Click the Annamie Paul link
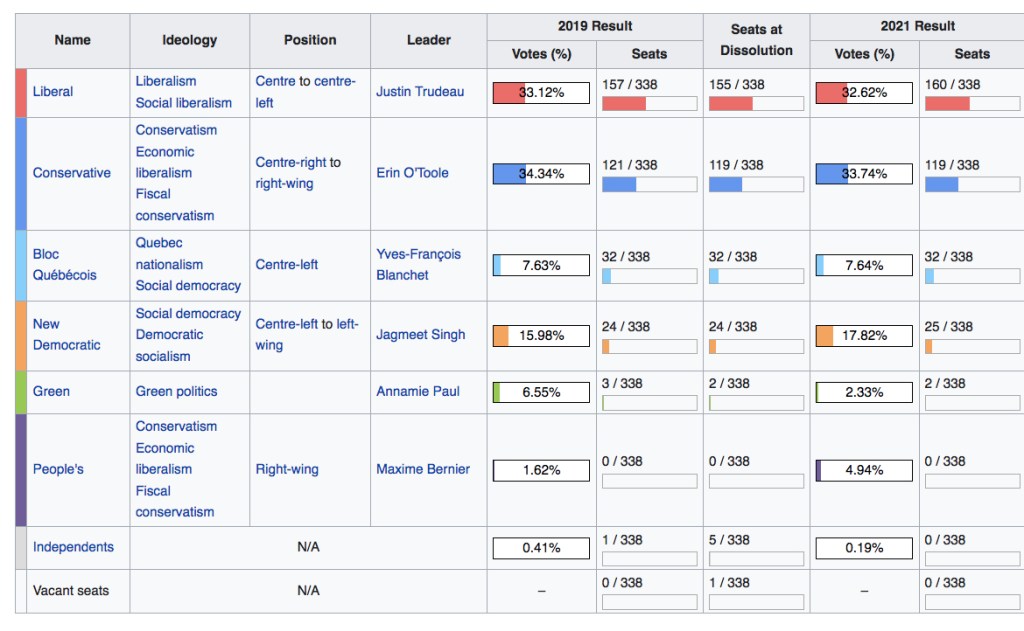1024x631 pixels. tap(418, 392)
